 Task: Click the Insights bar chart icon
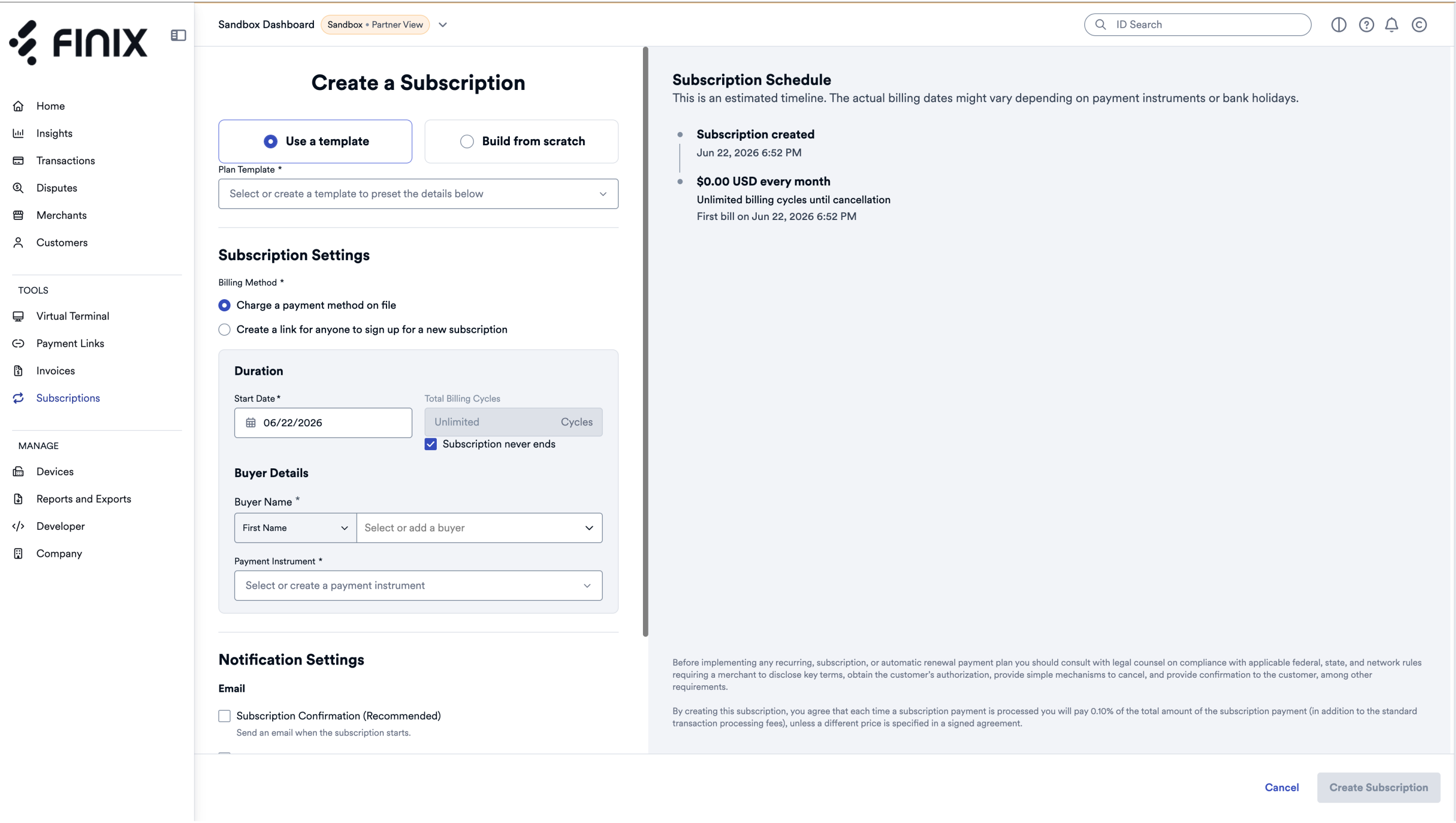click(18, 133)
